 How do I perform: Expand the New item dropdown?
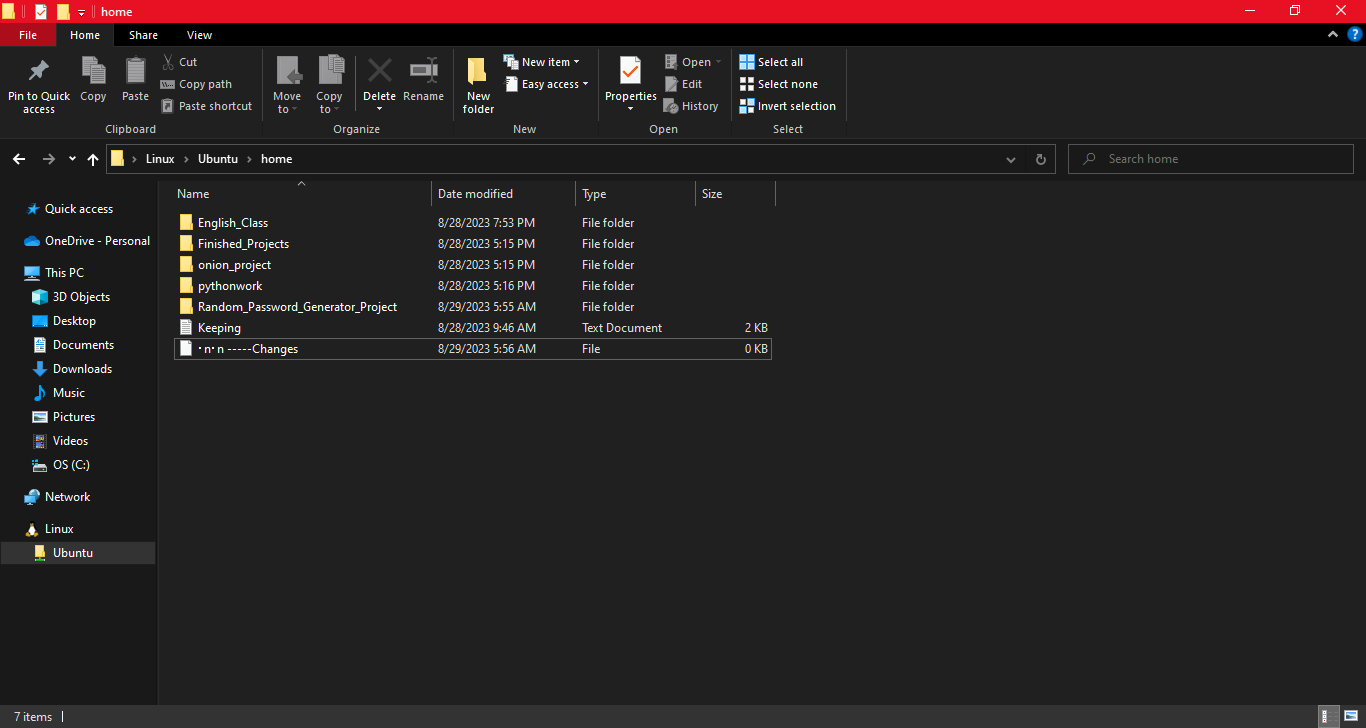click(x=541, y=62)
